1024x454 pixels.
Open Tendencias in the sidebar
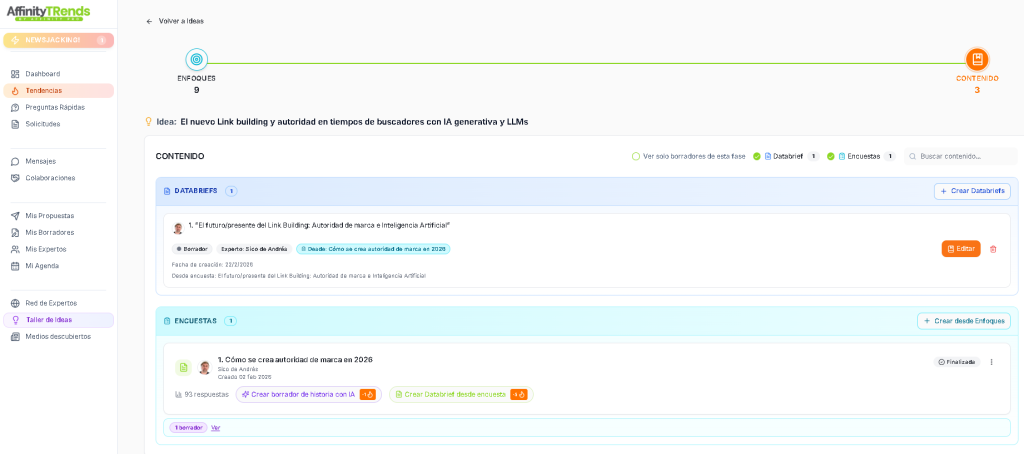pos(43,91)
